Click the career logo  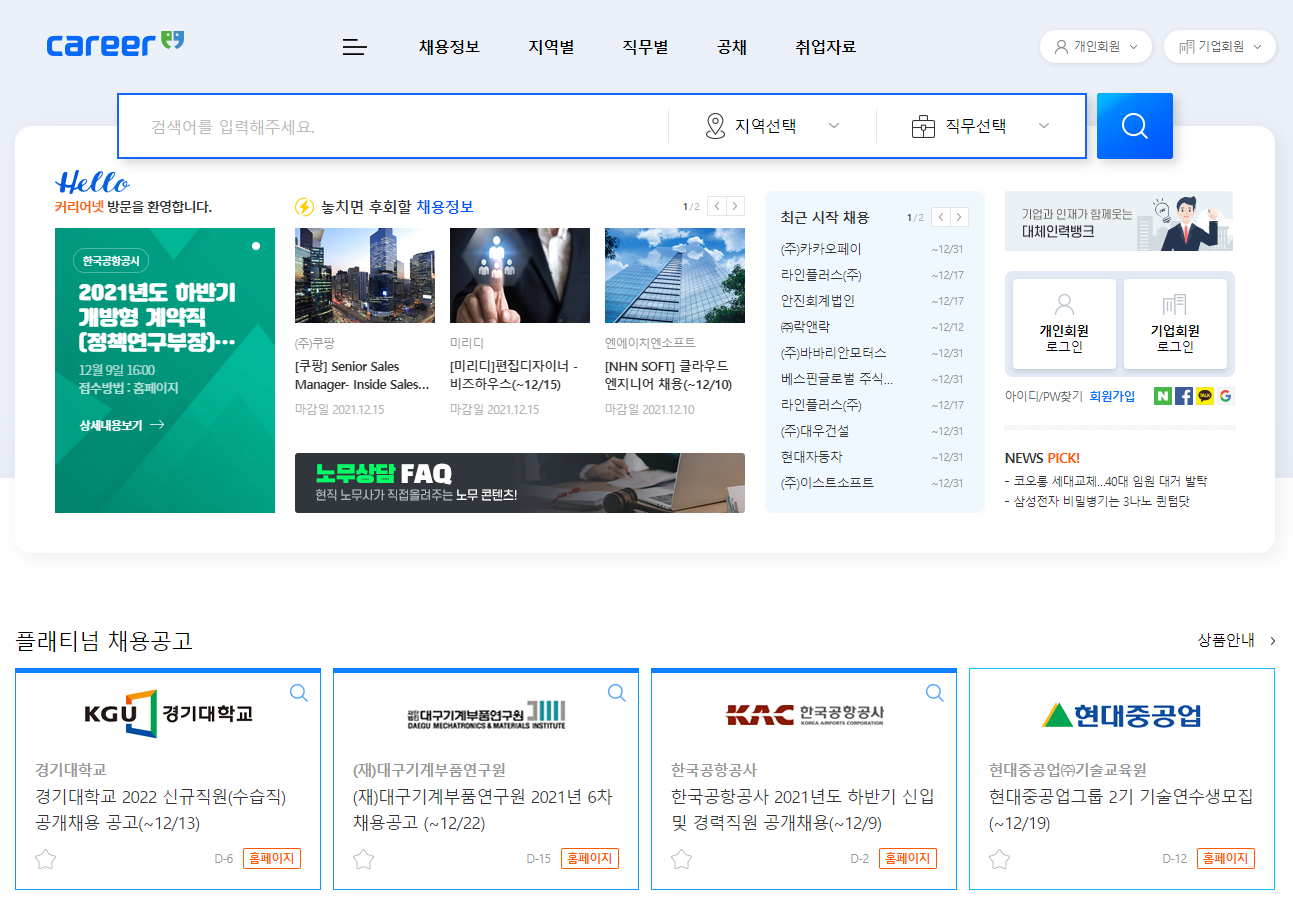coord(115,44)
